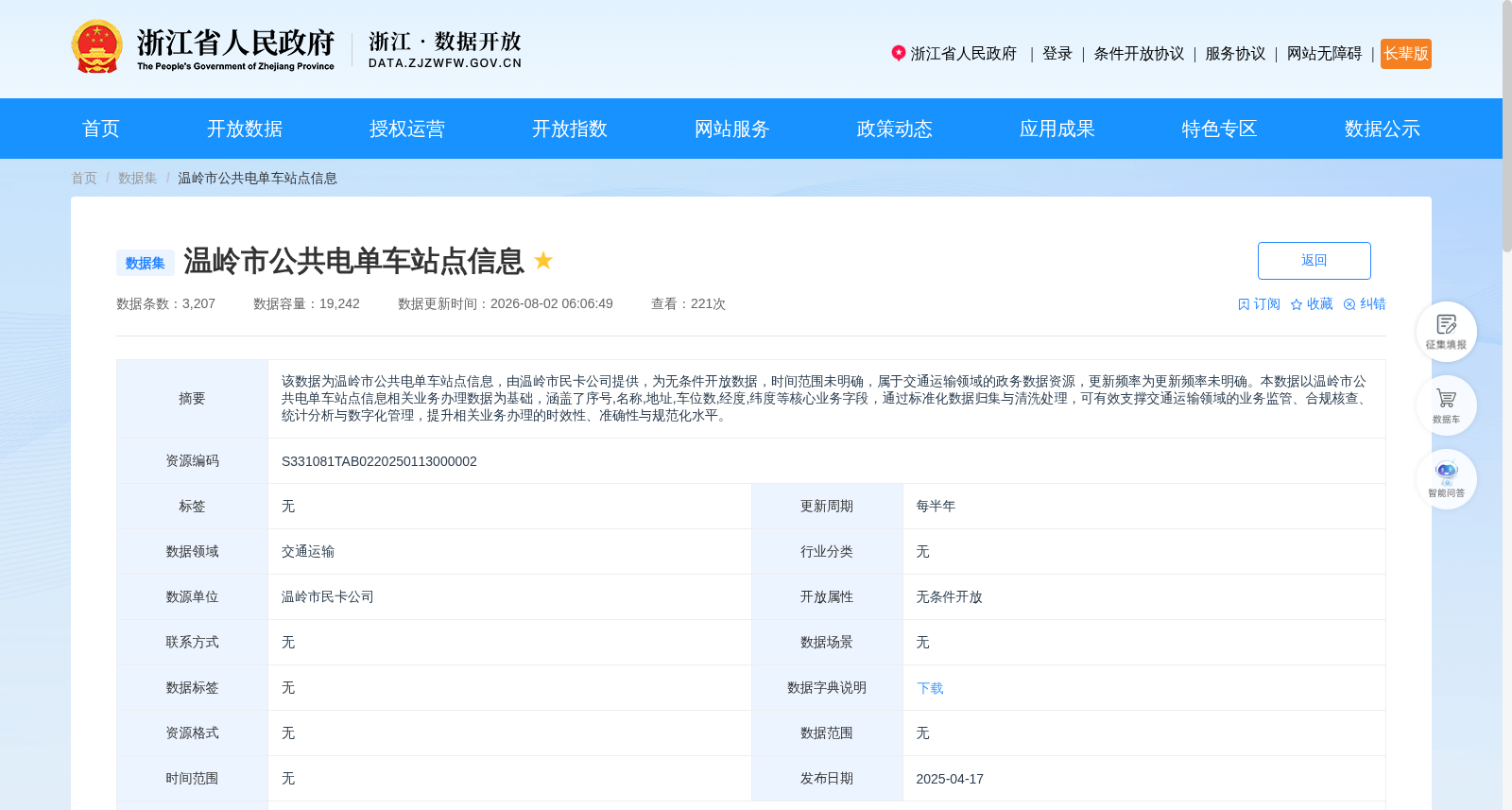The image size is (1512, 810).
Task: Toggle the gold favorite star beside title
Action: (x=543, y=260)
